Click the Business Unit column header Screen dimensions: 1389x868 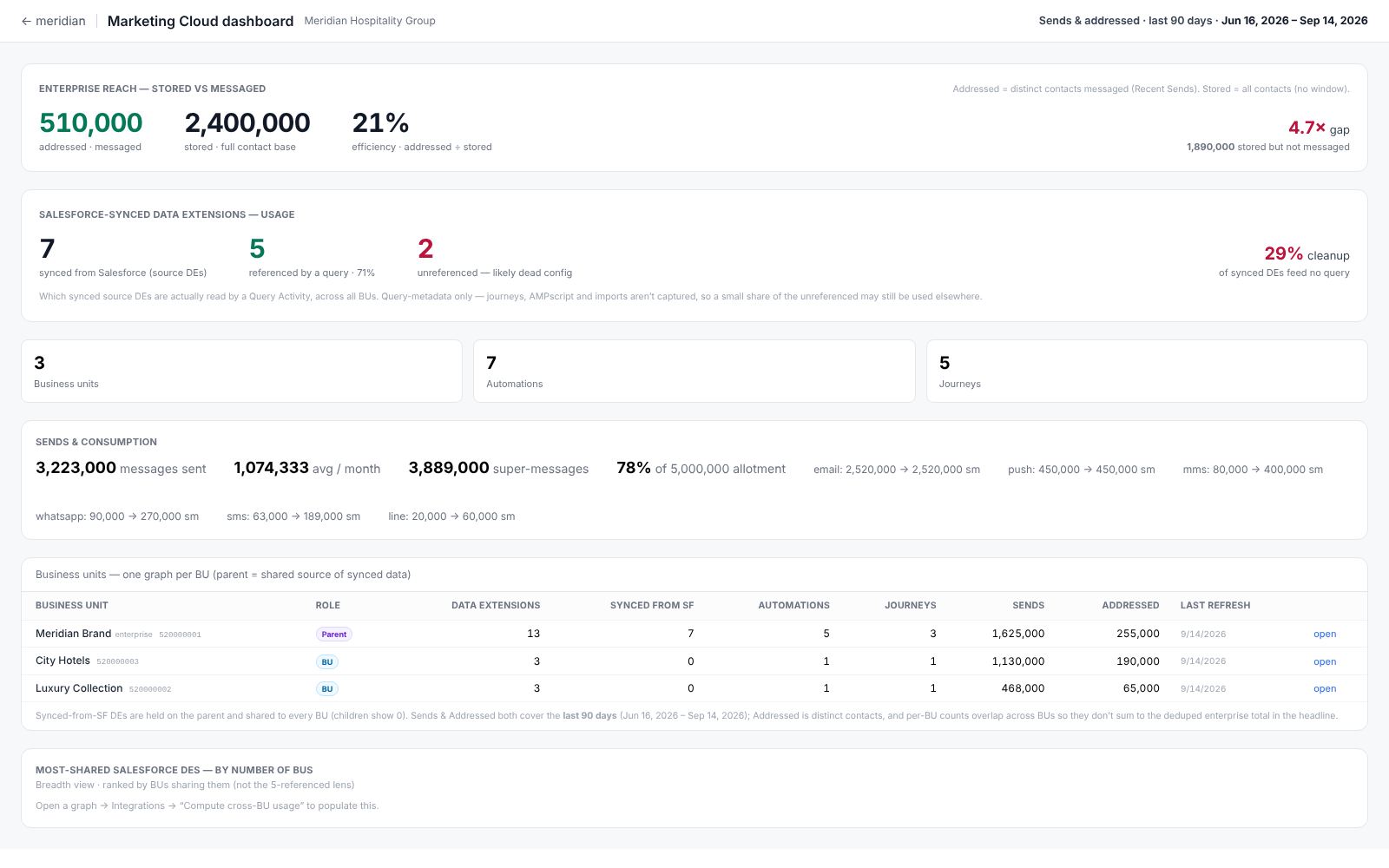pos(72,606)
